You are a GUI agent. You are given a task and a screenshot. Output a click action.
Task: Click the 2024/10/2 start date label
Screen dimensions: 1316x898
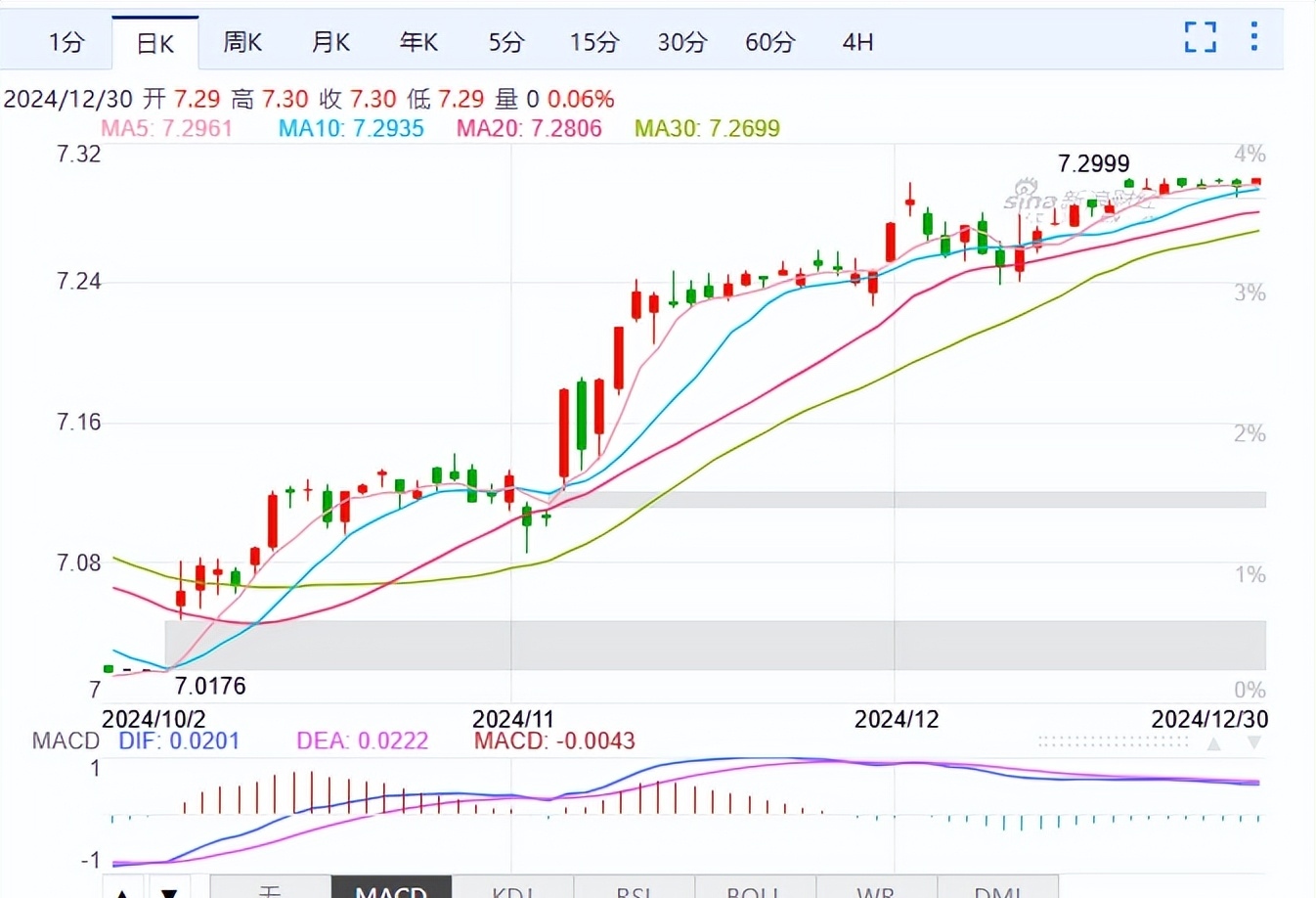pyautogui.click(x=154, y=719)
